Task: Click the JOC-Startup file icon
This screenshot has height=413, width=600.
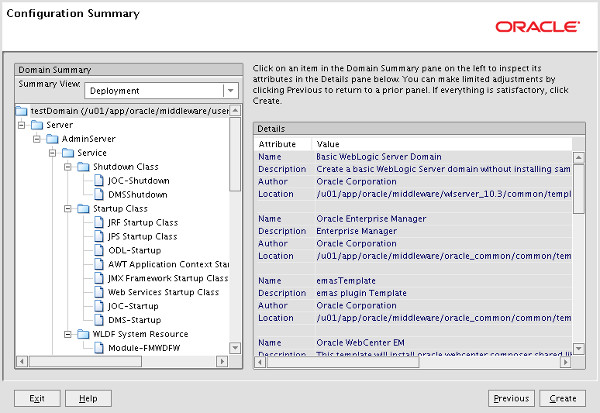Action: point(99,306)
